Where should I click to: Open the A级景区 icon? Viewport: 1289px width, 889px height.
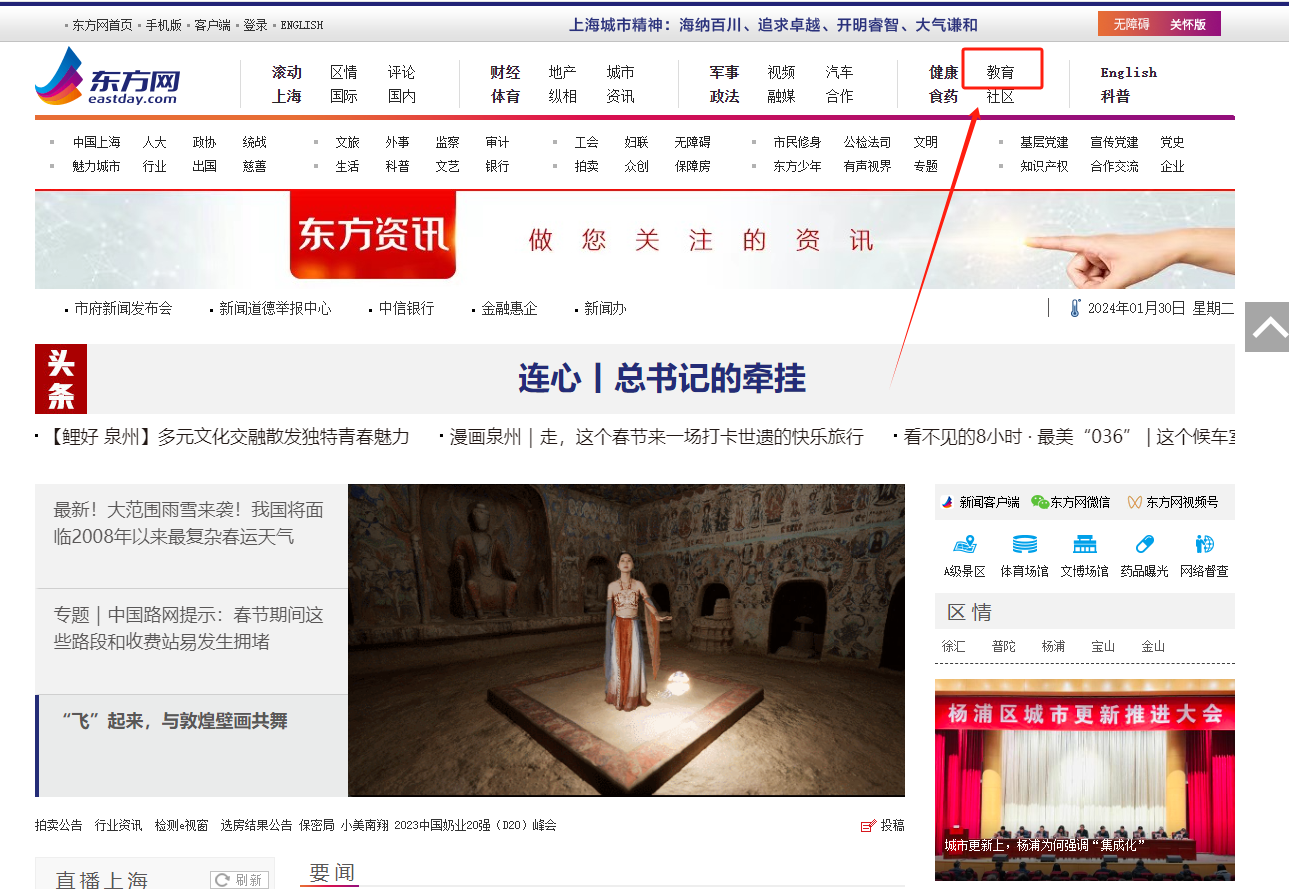964,545
